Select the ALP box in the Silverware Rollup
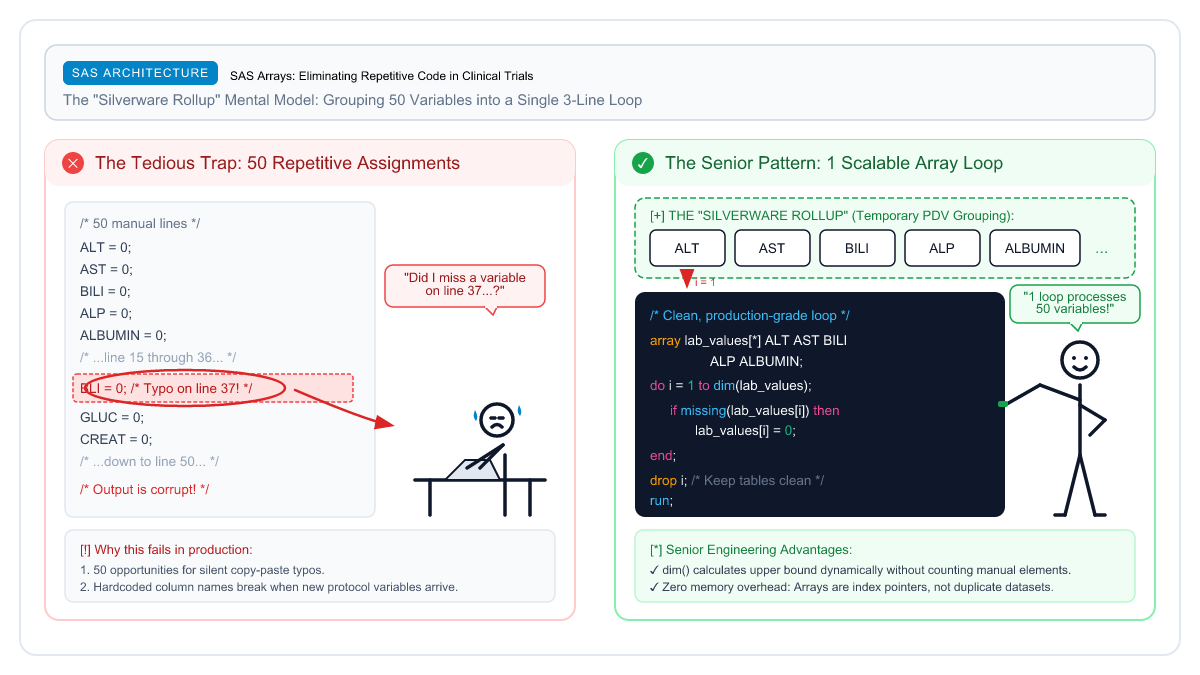Viewport: 1200px width, 675px height. coord(942,248)
